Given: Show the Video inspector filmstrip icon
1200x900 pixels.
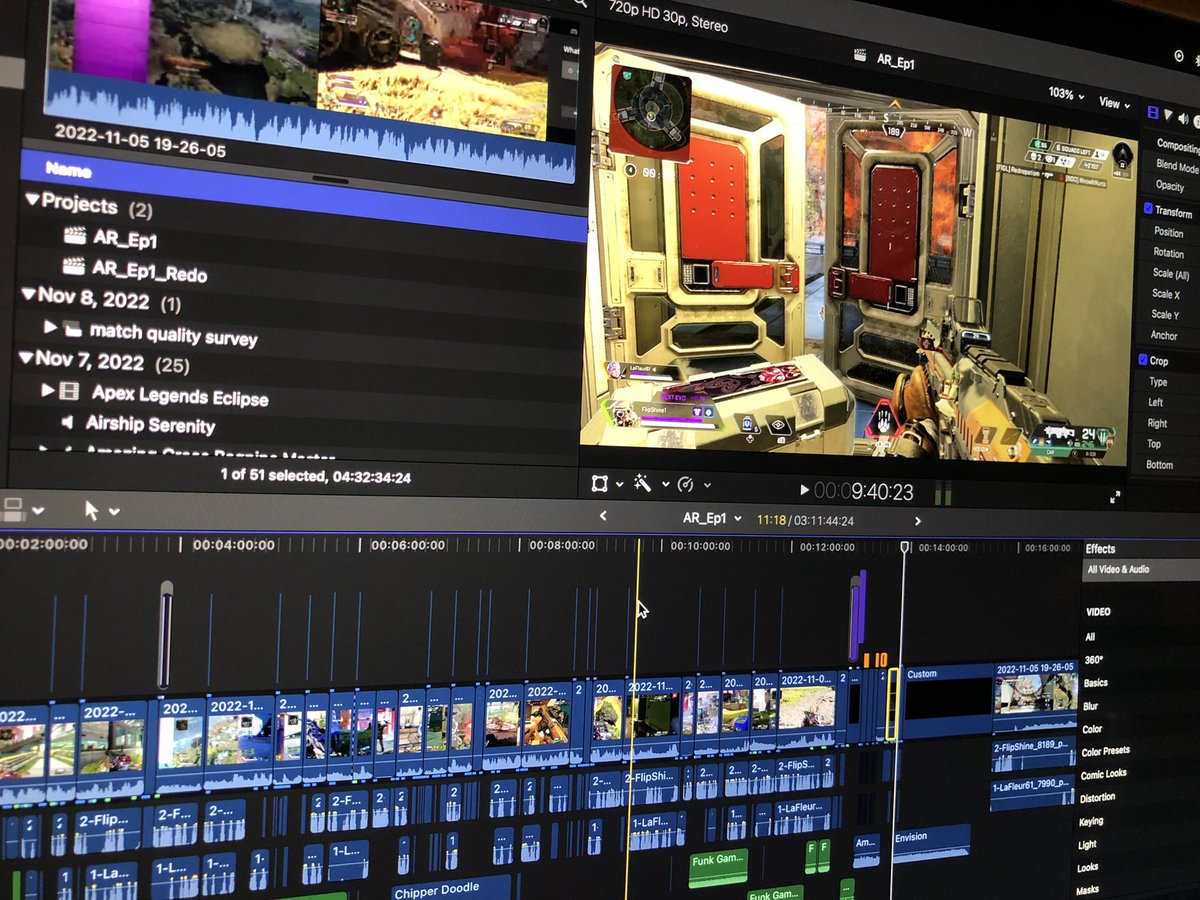Looking at the screenshot, I should click(x=1153, y=112).
